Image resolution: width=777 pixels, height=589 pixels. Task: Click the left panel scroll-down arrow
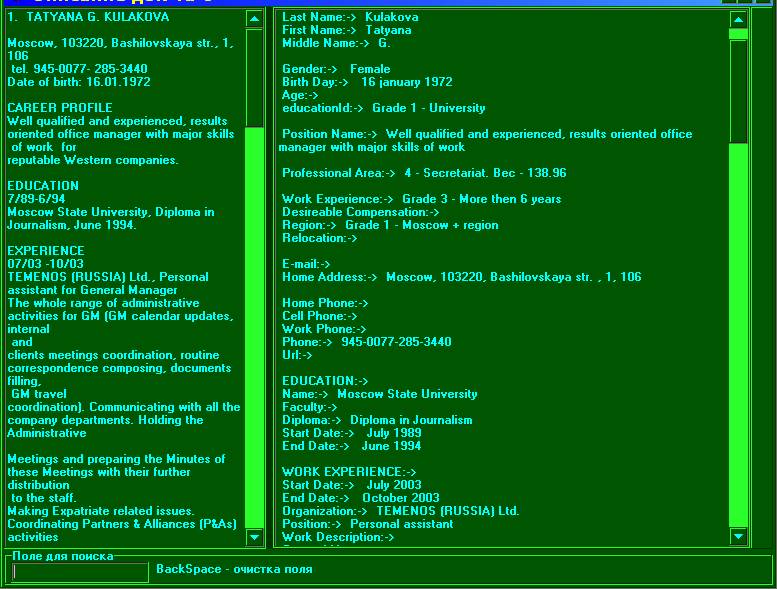pos(254,537)
